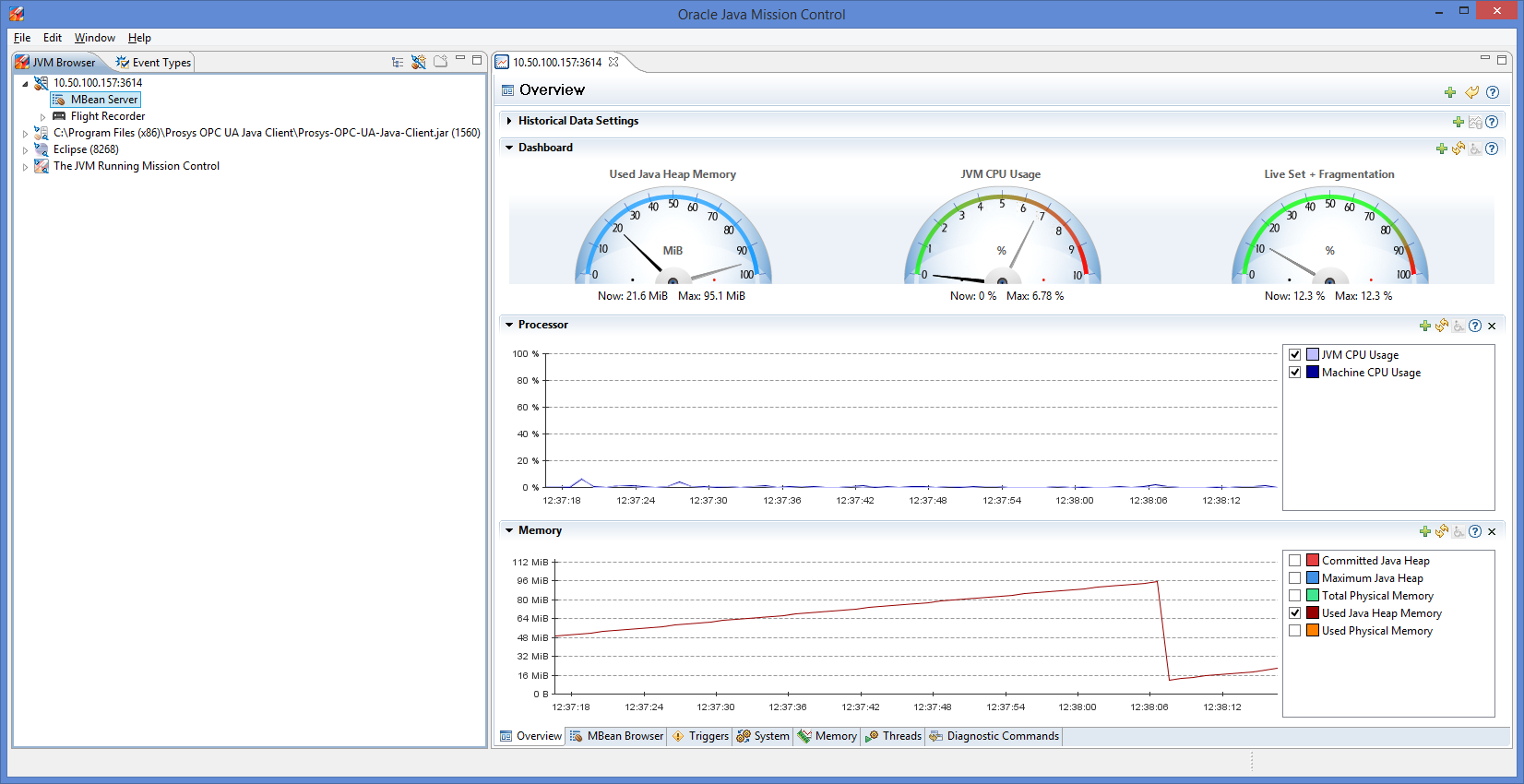The height and width of the screenshot is (784, 1524).
Task: Click Used Java Heap Memory color swatch
Action: (1312, 612)
